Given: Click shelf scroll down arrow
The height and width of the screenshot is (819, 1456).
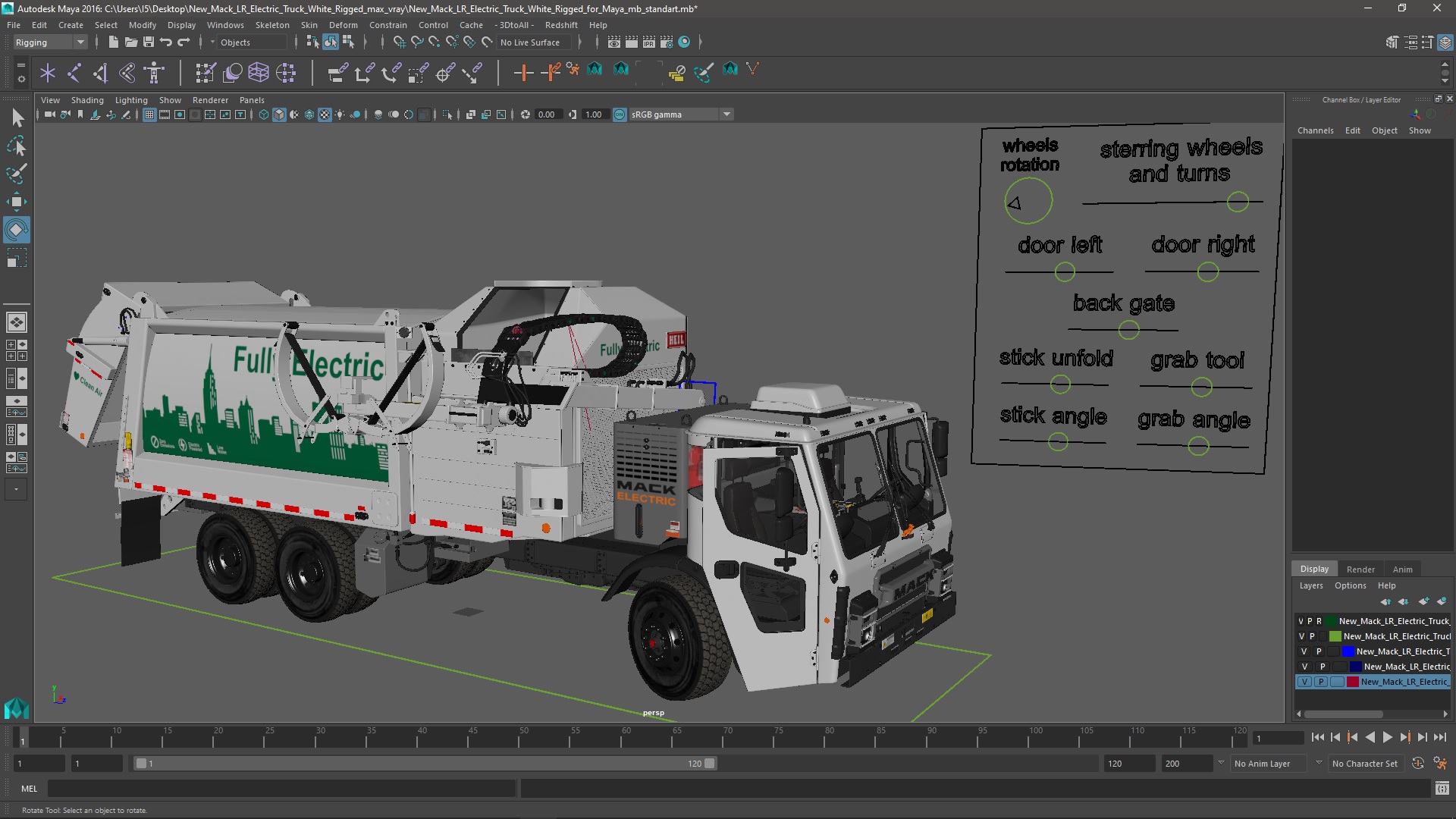Looking at the screenshot, I should click(1445, 81).
